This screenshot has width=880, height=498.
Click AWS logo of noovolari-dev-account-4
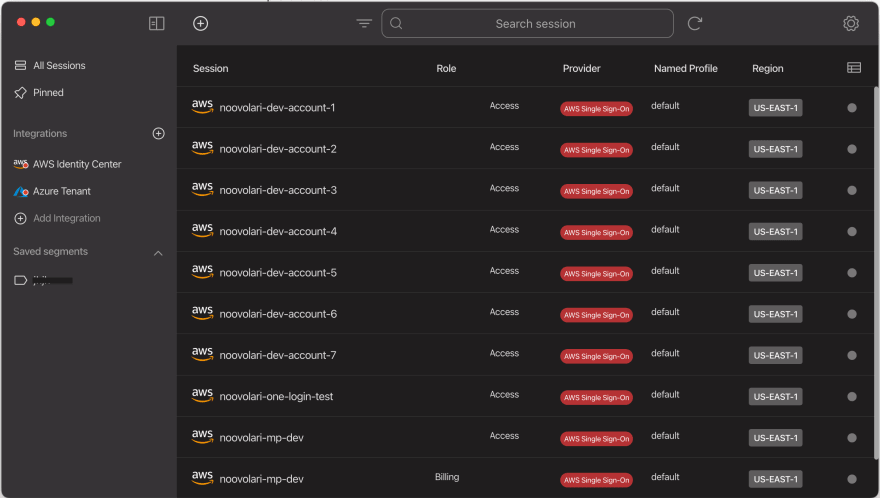pos(202,230)
